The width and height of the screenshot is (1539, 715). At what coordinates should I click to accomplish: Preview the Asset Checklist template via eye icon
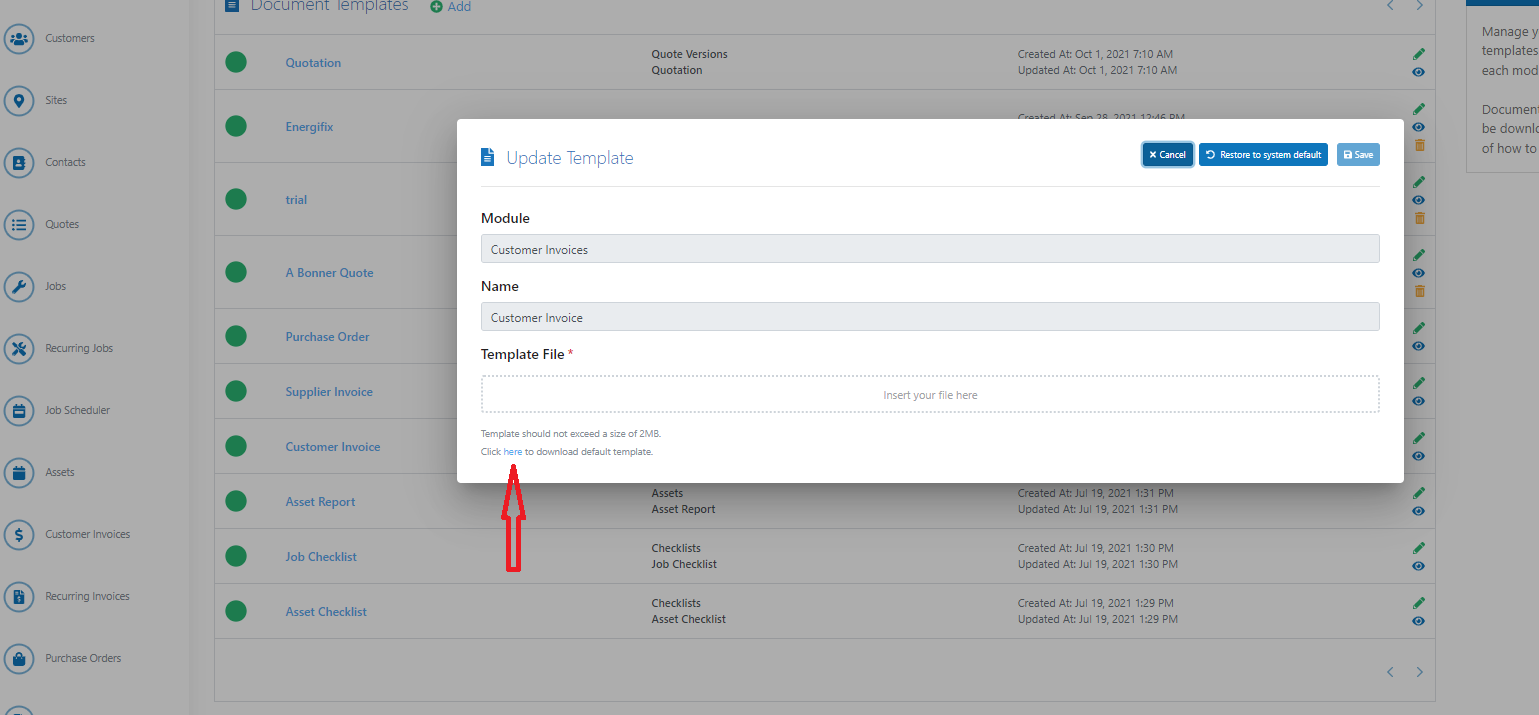tap(1419, 621)
